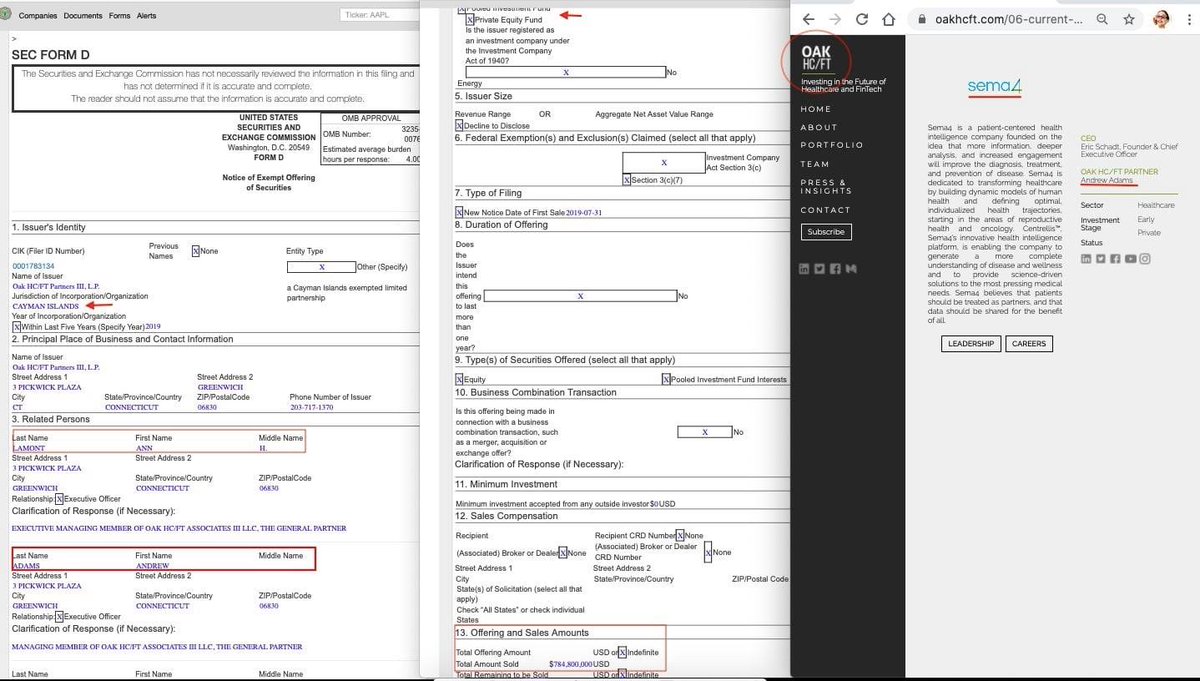Click the CAYMAN ISLANDS jurisdiction text
This screenshot has height=681, width=1200.
coord(46,306)
